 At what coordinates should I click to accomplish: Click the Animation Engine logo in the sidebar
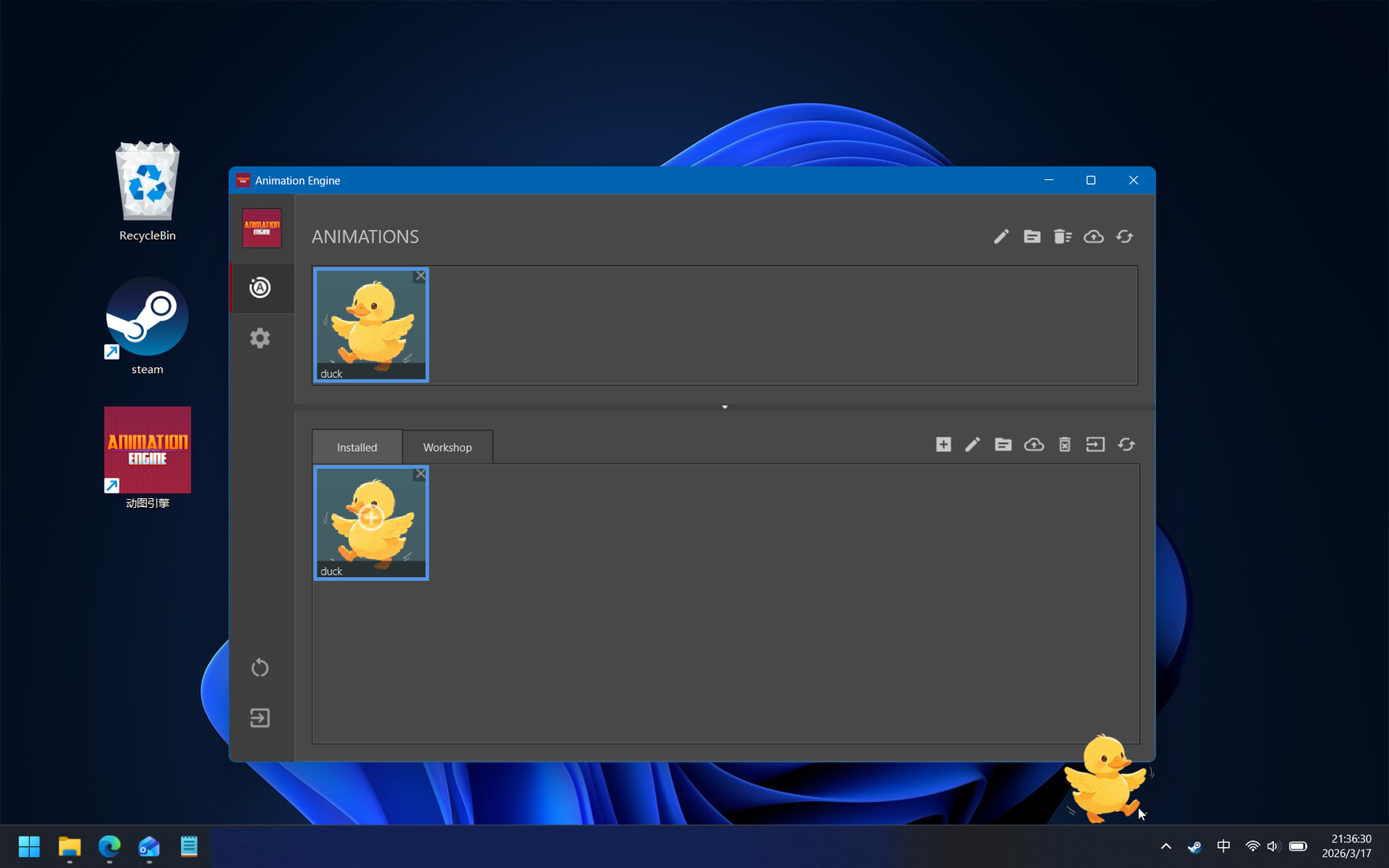261,228
